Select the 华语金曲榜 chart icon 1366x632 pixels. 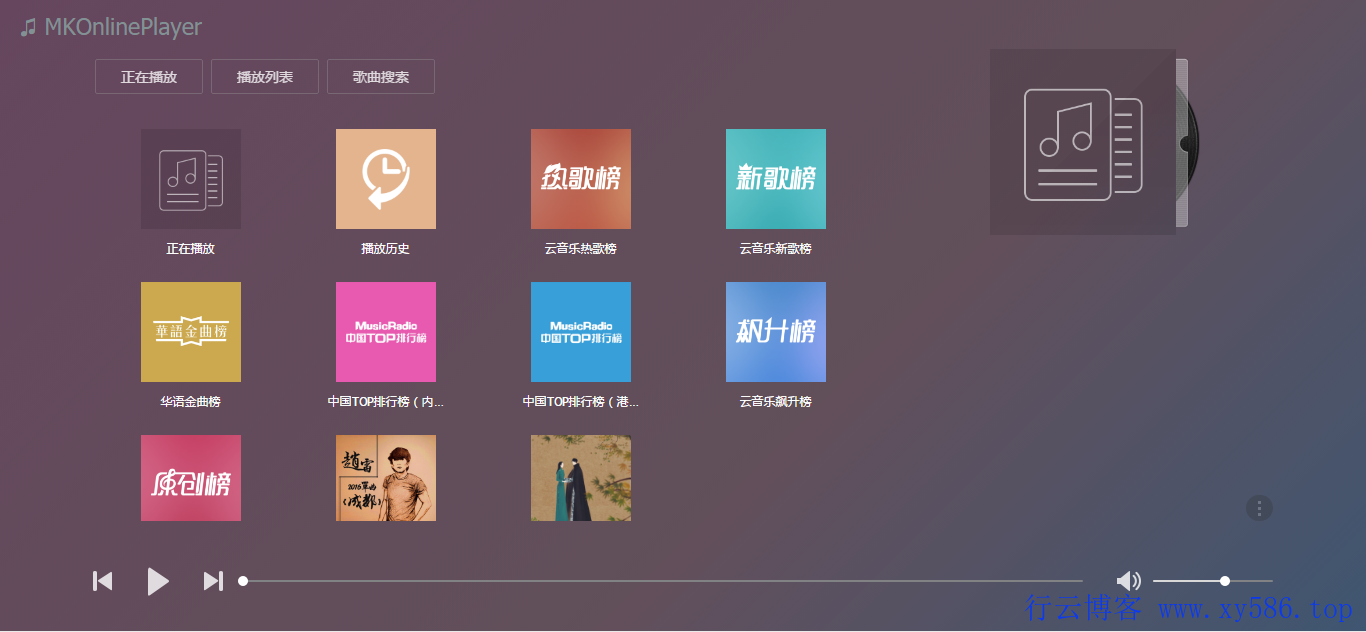(x=190, y=332)
